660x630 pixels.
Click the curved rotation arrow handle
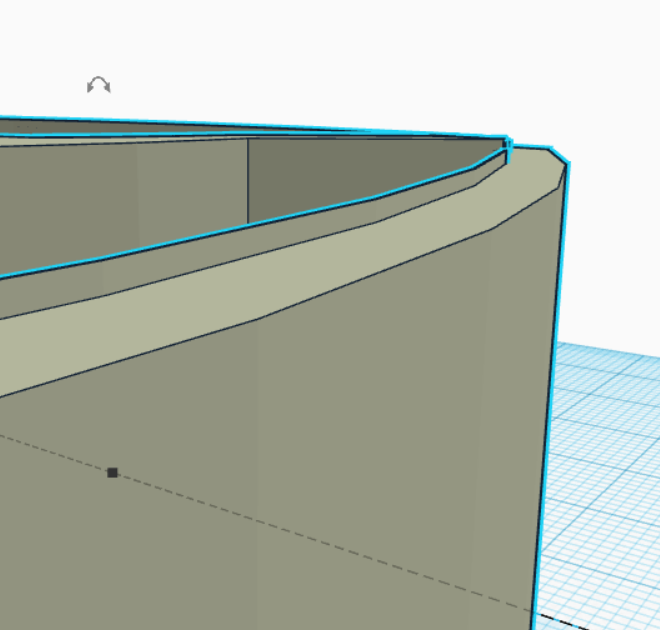coord(99,85)
